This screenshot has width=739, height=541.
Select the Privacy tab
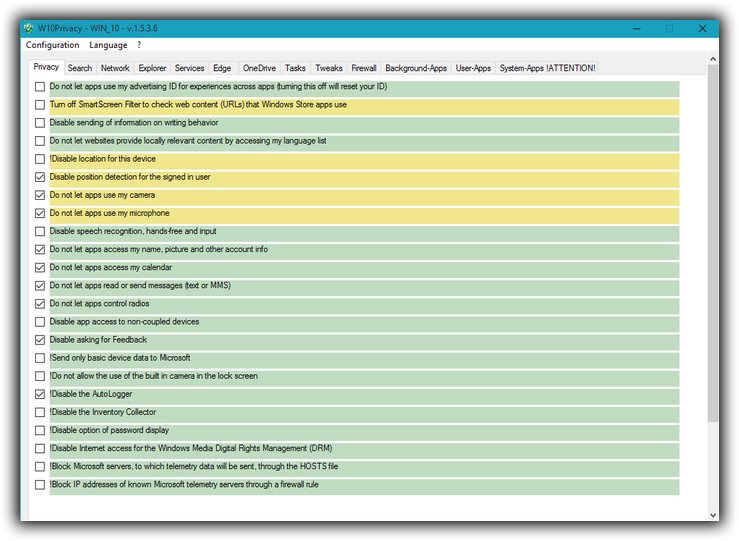coord(46,67)
